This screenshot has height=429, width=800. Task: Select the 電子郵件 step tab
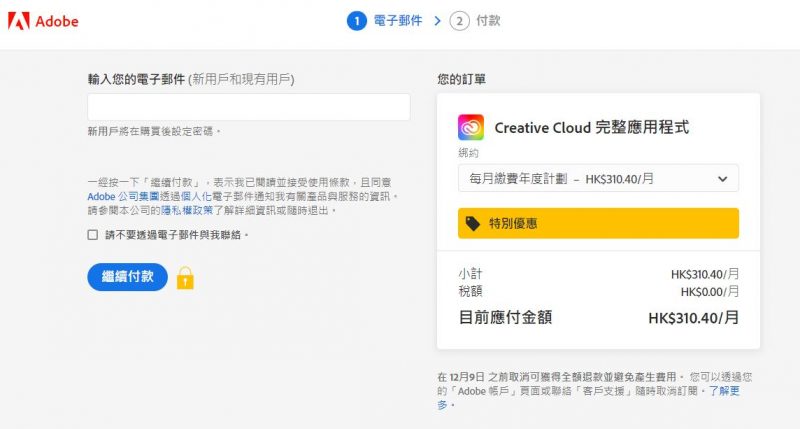click(398, 21)
